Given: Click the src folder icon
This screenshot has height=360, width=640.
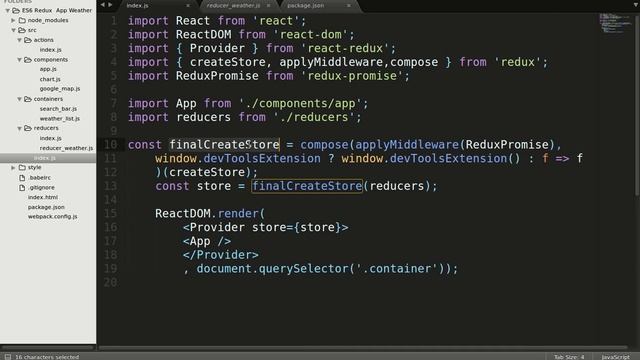Looking at the screenshot, I should click(x=22, y=30).
